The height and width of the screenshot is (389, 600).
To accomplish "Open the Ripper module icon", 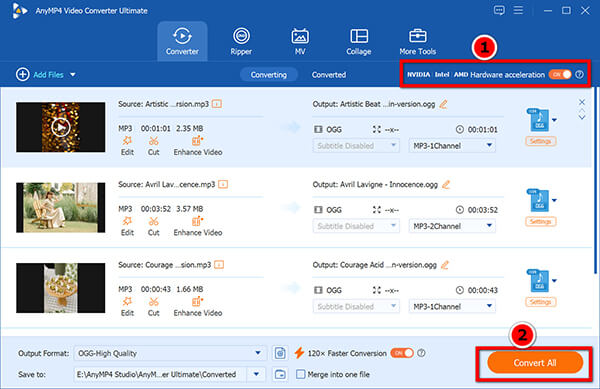I will (241, 36).
